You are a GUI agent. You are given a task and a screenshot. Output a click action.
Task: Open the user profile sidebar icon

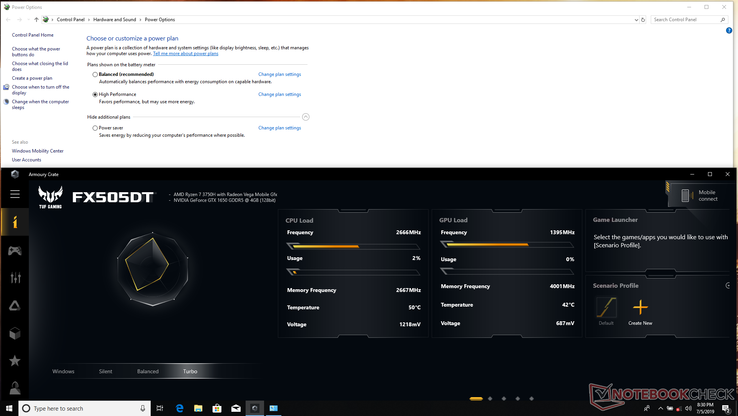click(x=15, y=388)
